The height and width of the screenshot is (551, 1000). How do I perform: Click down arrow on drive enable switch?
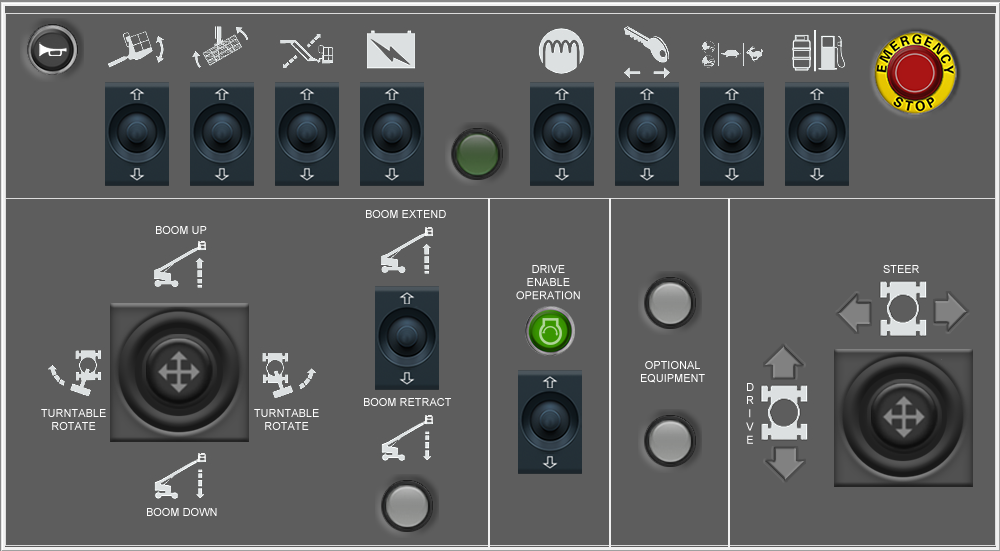coord(550,462)
